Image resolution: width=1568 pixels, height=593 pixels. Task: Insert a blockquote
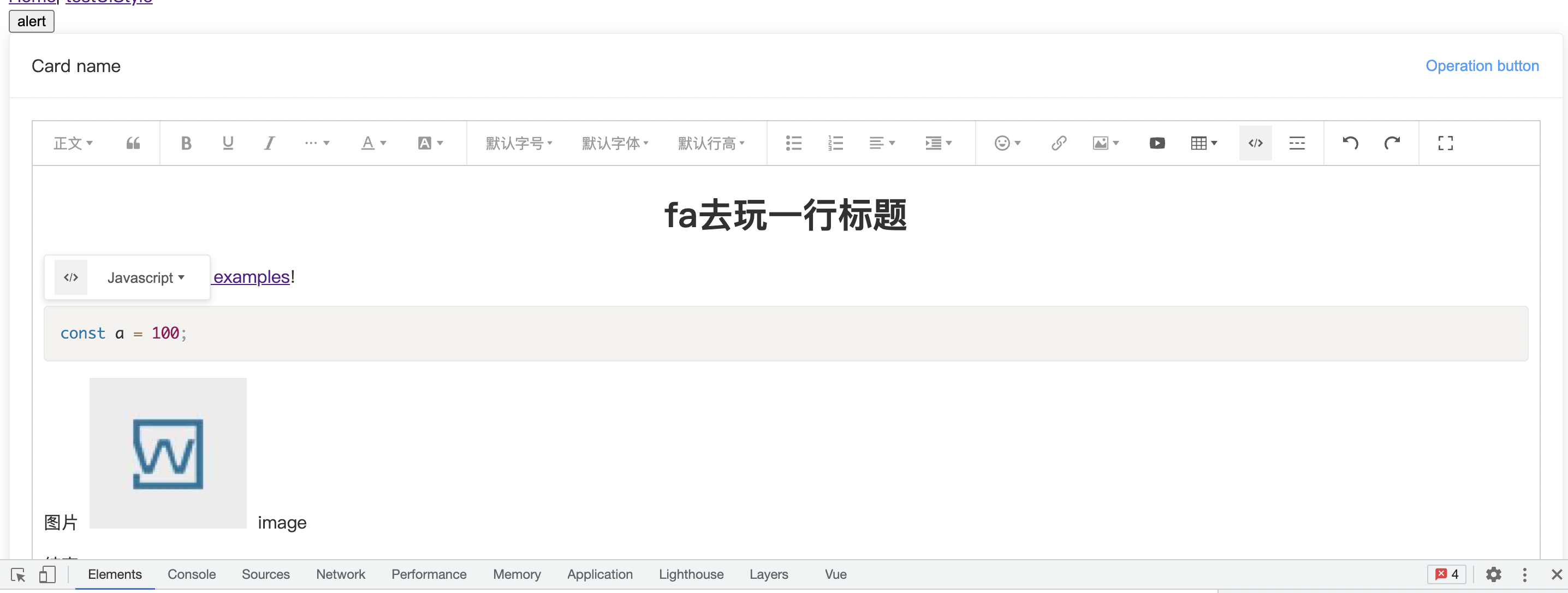133,143
